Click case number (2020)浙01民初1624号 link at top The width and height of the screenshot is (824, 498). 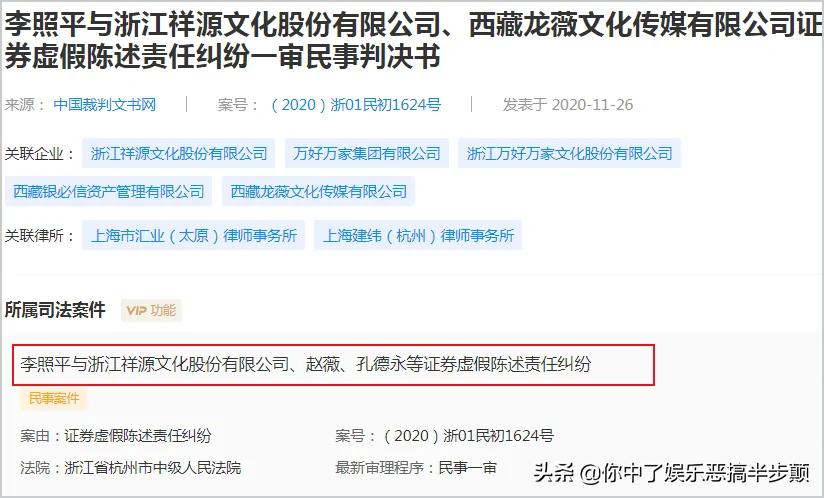(356, 105)
